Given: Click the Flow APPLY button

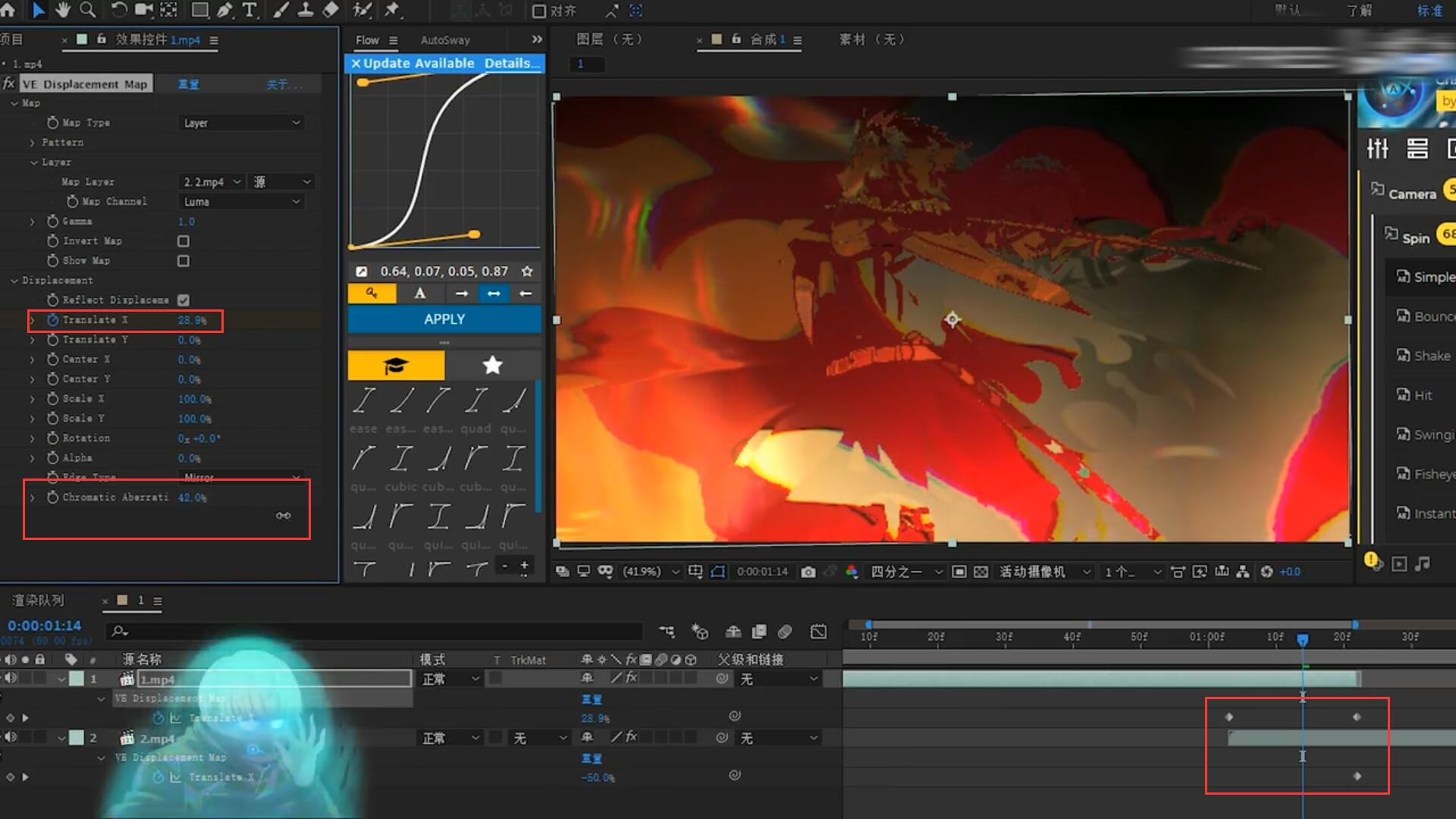Looking at the screenshot, I should point(444,319).
